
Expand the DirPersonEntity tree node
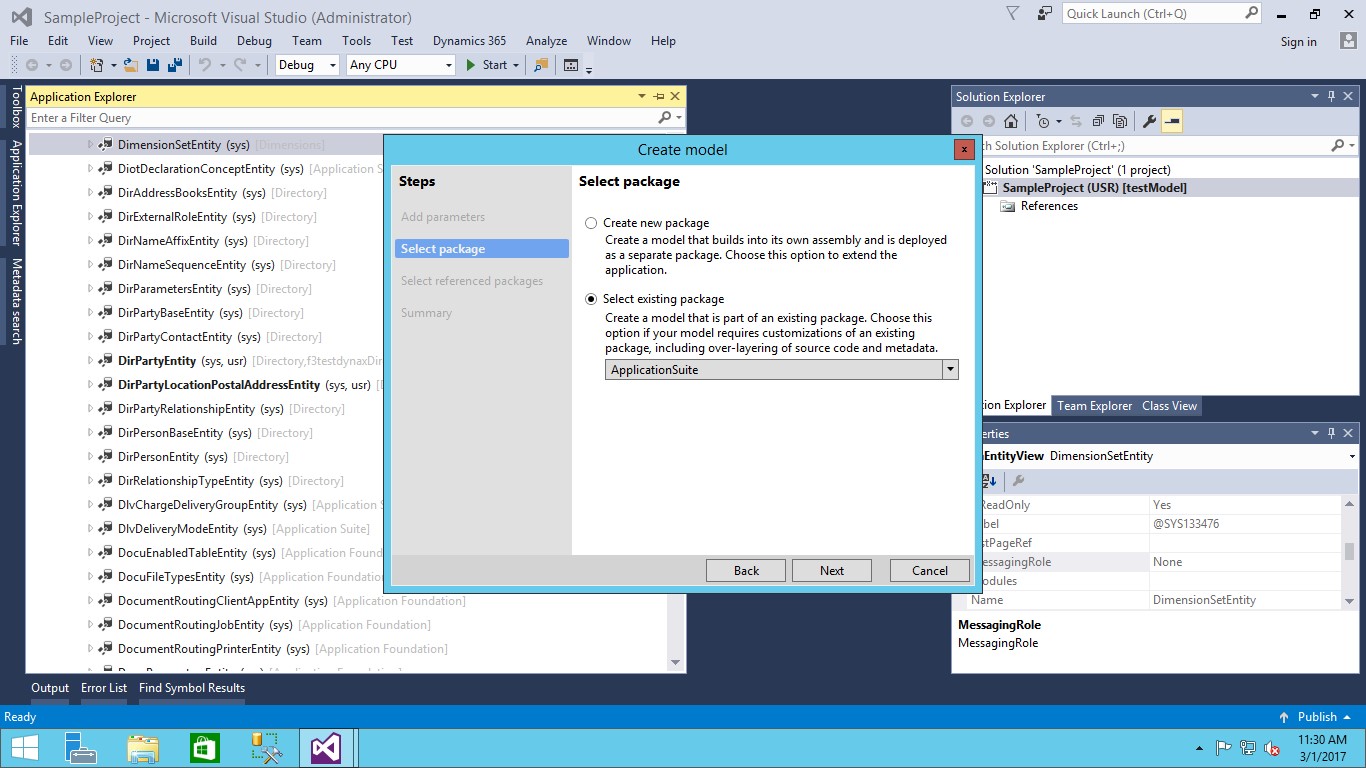[90, 457]
